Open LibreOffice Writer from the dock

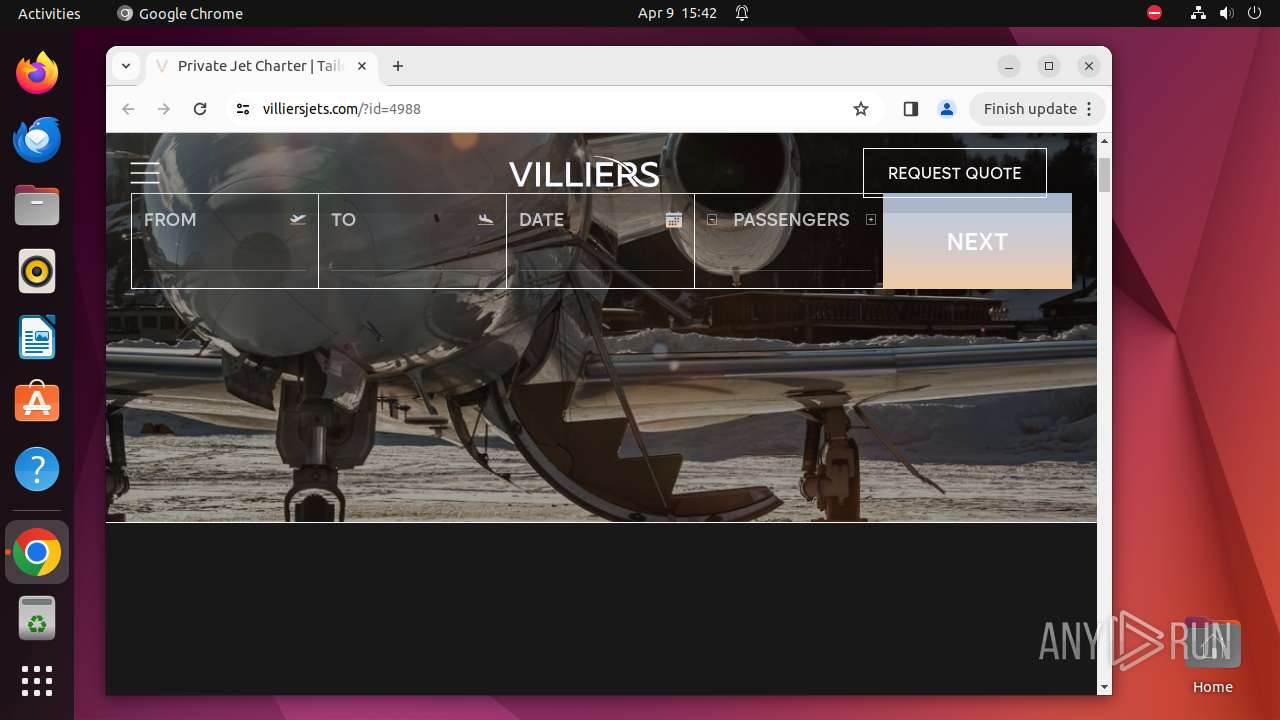point(37,337)
